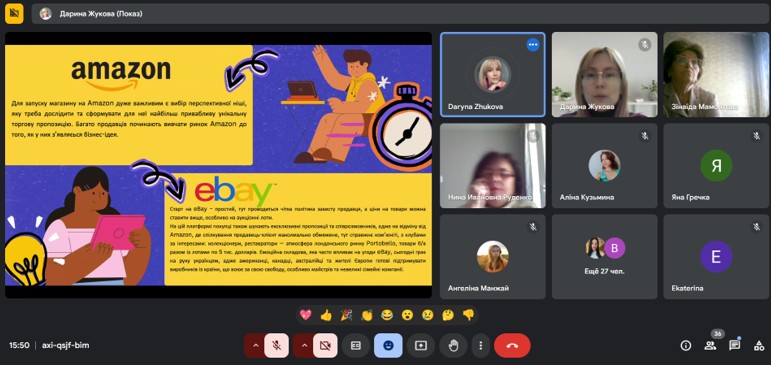Close emoji reactions bar with smiley button
Viewport: 771px width, 365px height.
coord(388,345)
